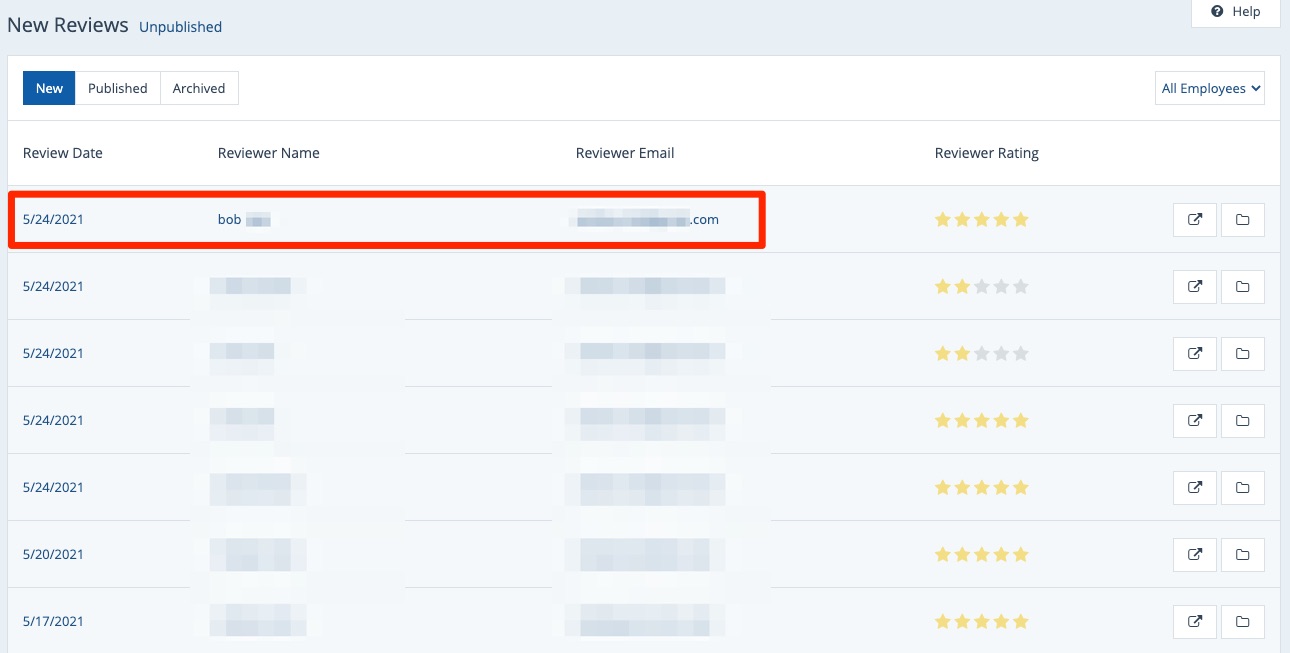This screenshot has width=1290, height=653.
Task: Click the 5/20/2021 review date
Action: click(53, 555)
